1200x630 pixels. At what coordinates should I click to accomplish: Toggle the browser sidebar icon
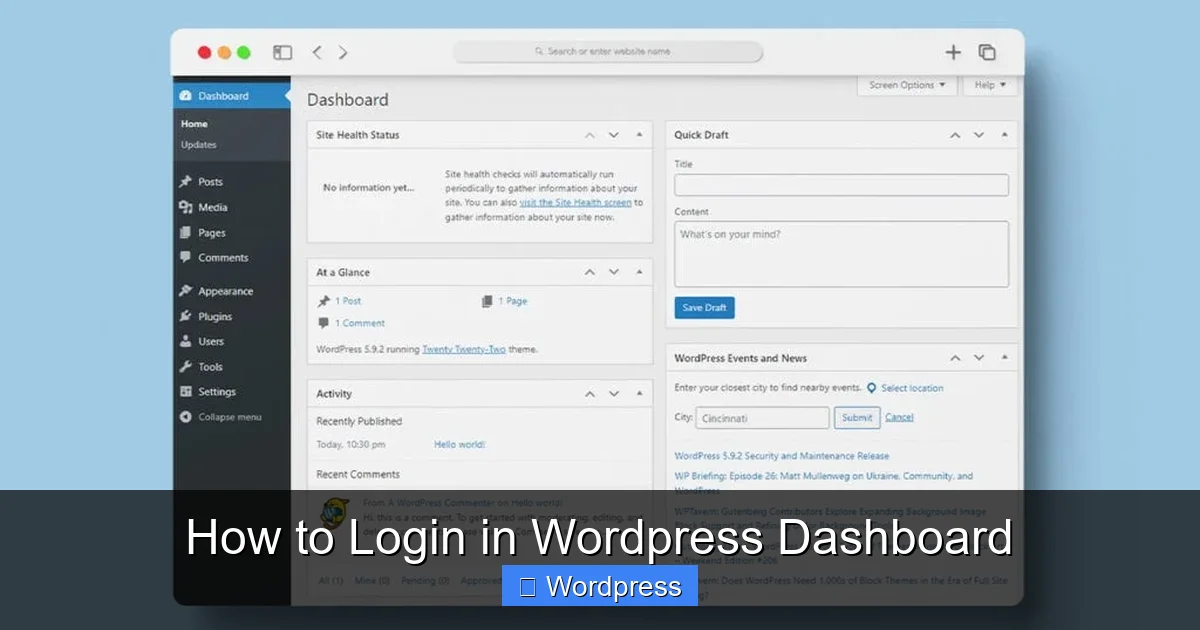point(283,52)
